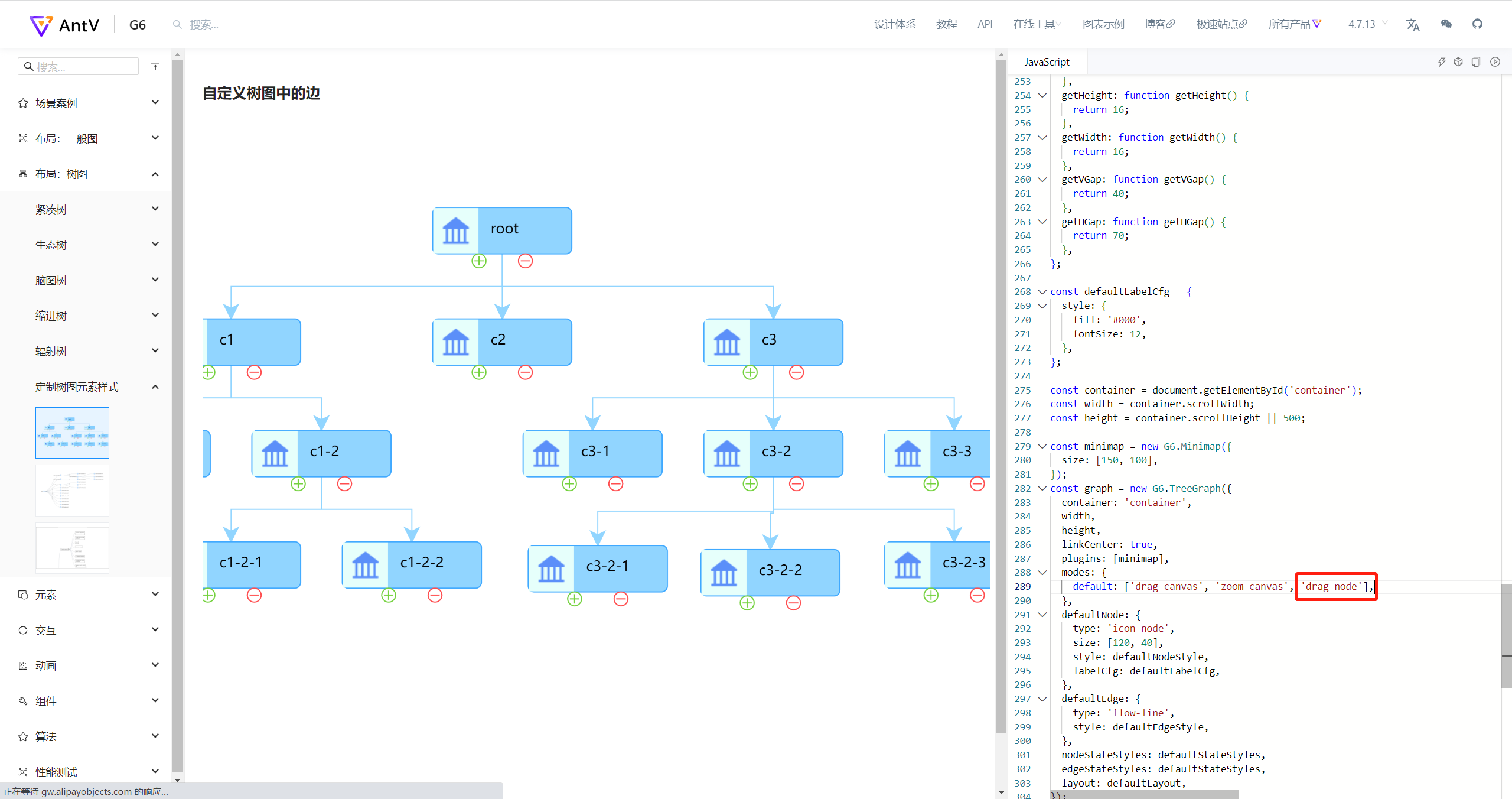The image size is (1512, 799).
Task: Select the first tree style thumbnail
Action: point(71,432)
